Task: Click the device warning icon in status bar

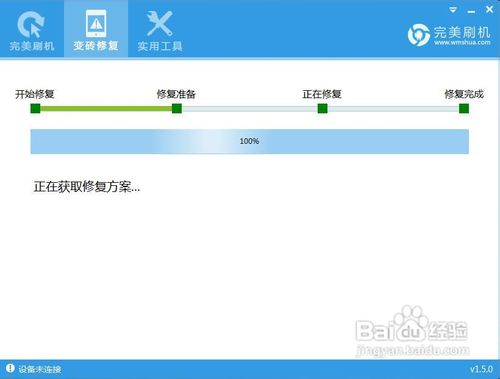Action: click(x=10, y=368)
